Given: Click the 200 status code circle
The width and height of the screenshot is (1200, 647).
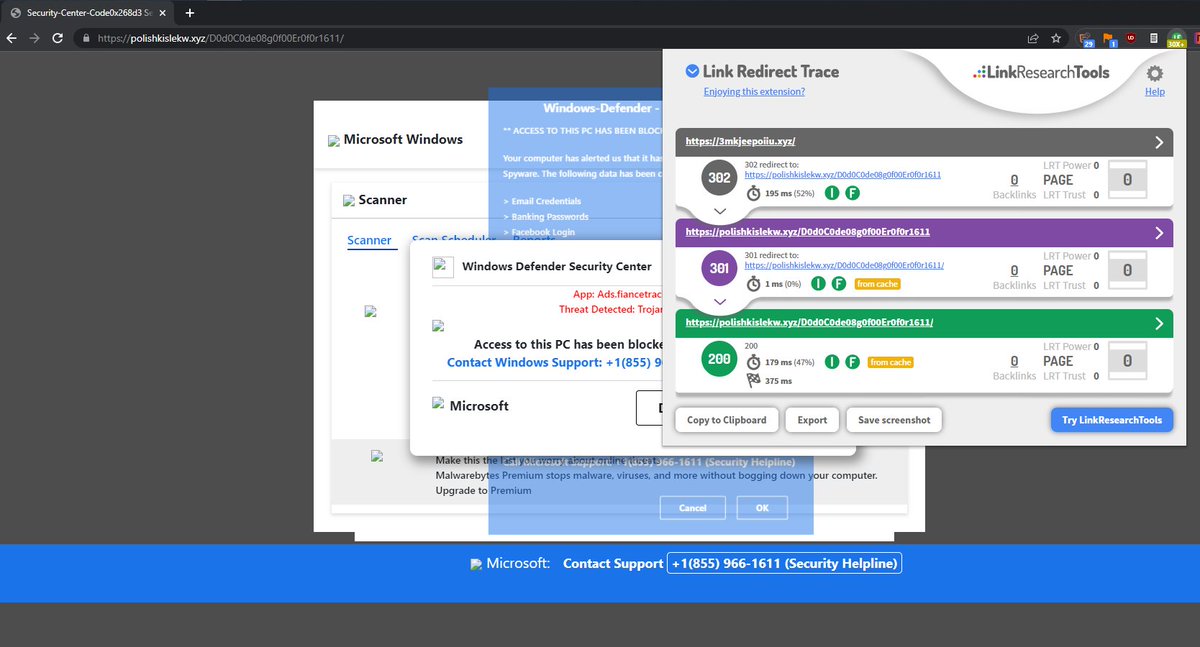Looking at the screenshot, I should (x=719, y=359).
